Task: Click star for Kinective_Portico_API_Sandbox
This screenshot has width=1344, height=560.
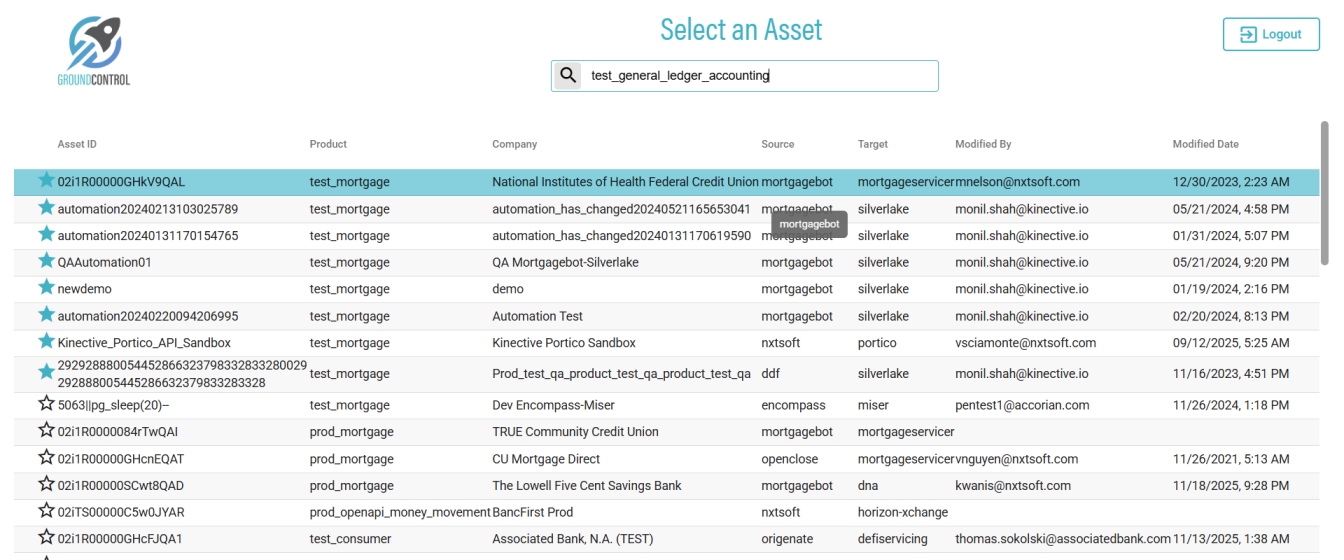Action: point(46,342)
